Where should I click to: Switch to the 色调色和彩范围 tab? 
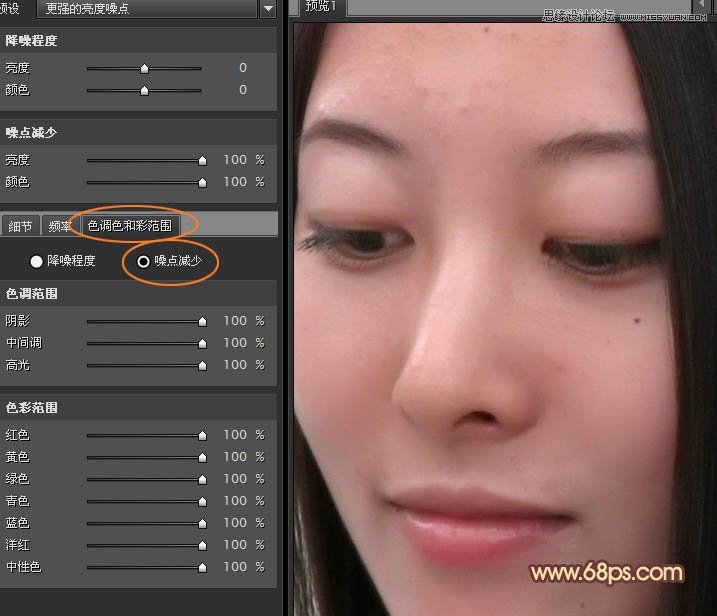click(130, 225)
